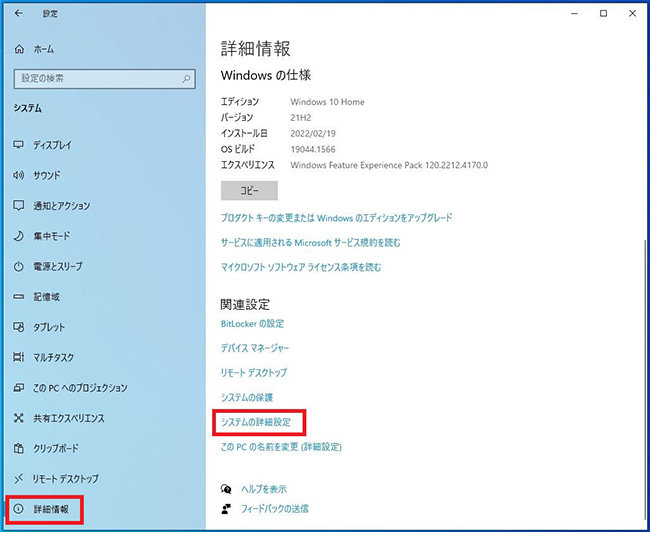Open クリップボード settings page

coord(56,448)
